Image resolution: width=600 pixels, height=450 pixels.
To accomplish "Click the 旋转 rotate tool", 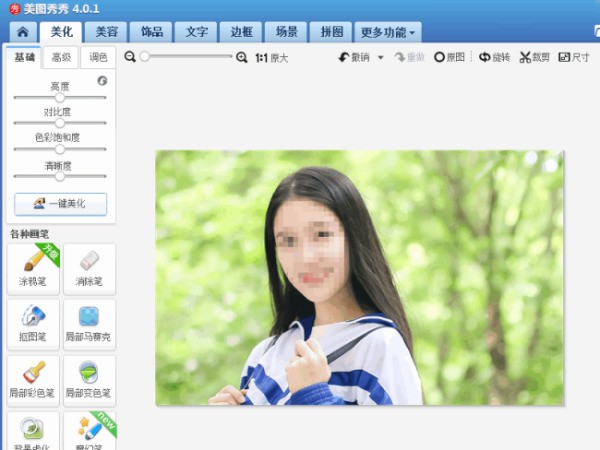I will point(494,58).
